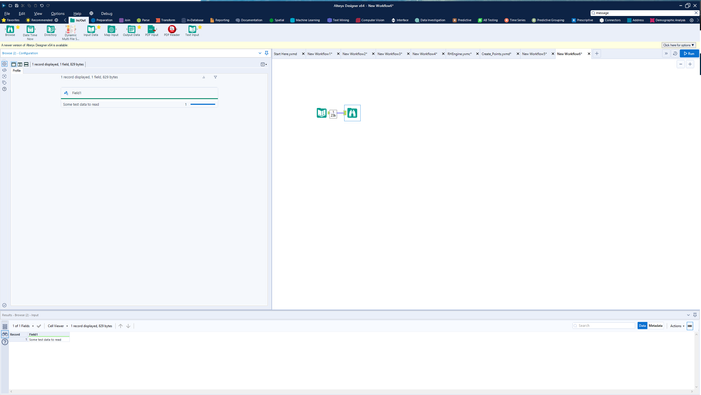Image resolution: width=701 pixels, height=395 pixels.
Task: Run the workflow
Action: (689, 54)
